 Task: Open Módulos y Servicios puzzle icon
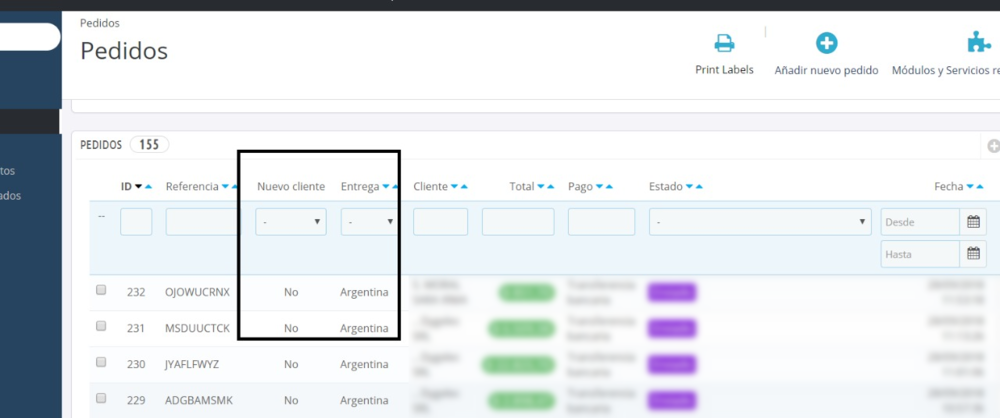[979, 43]
